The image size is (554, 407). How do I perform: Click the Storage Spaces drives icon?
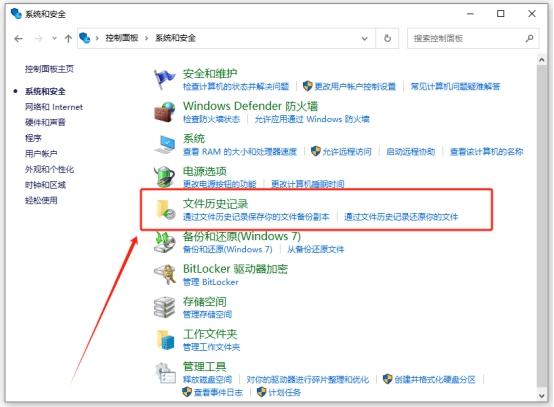tap(165, 307)
